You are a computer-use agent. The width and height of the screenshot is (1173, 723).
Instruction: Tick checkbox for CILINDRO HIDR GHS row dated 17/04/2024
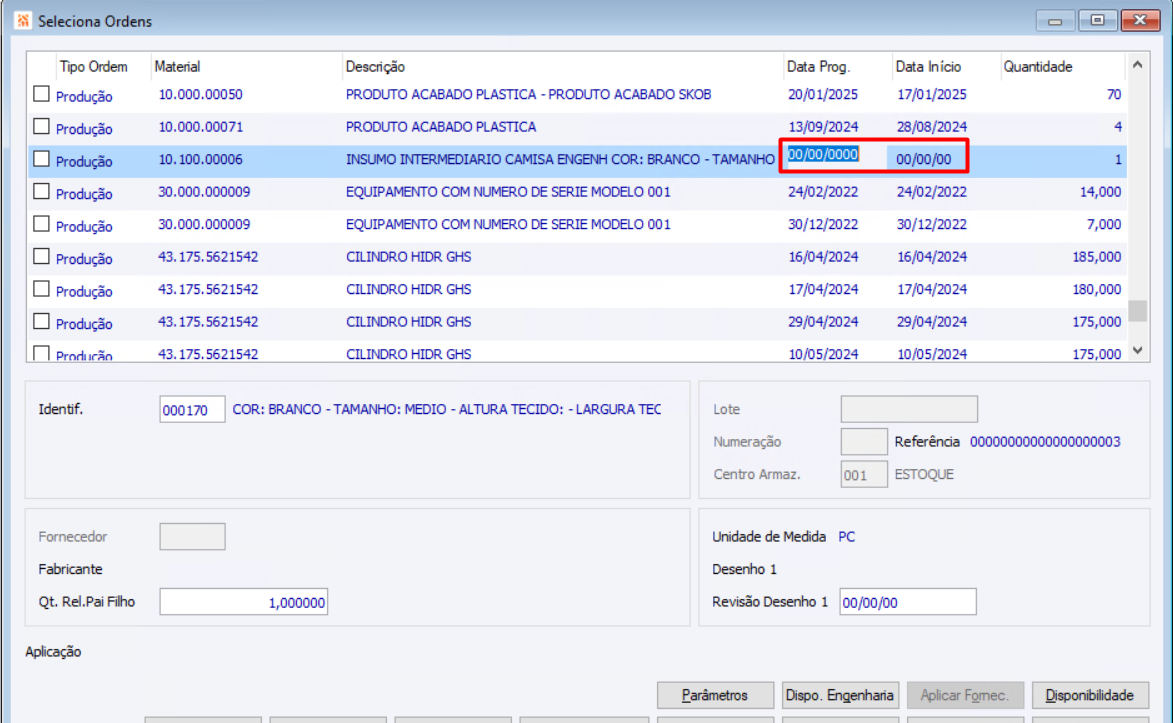[41, 289]
